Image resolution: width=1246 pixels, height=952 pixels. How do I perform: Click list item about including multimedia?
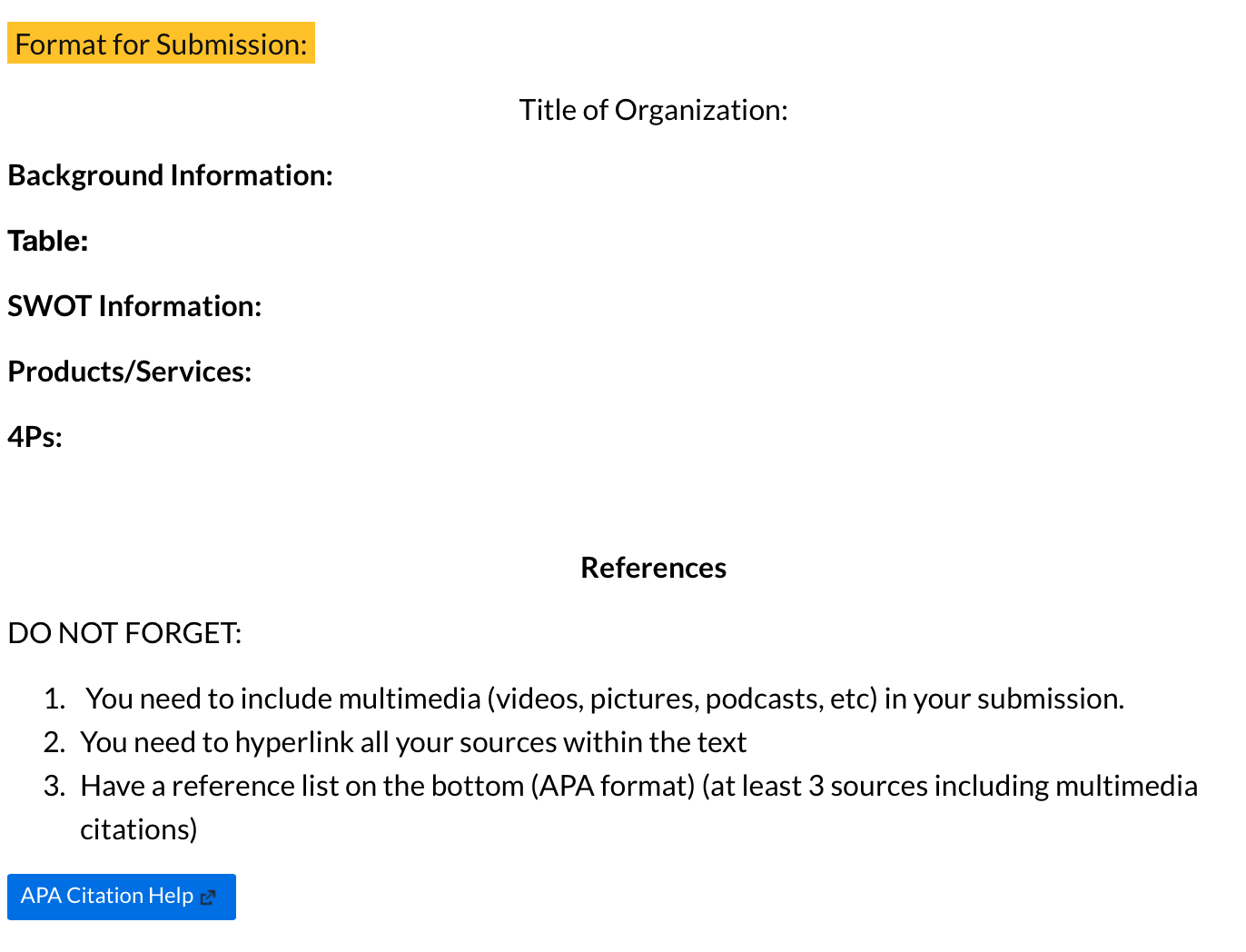tap(605, 699)
